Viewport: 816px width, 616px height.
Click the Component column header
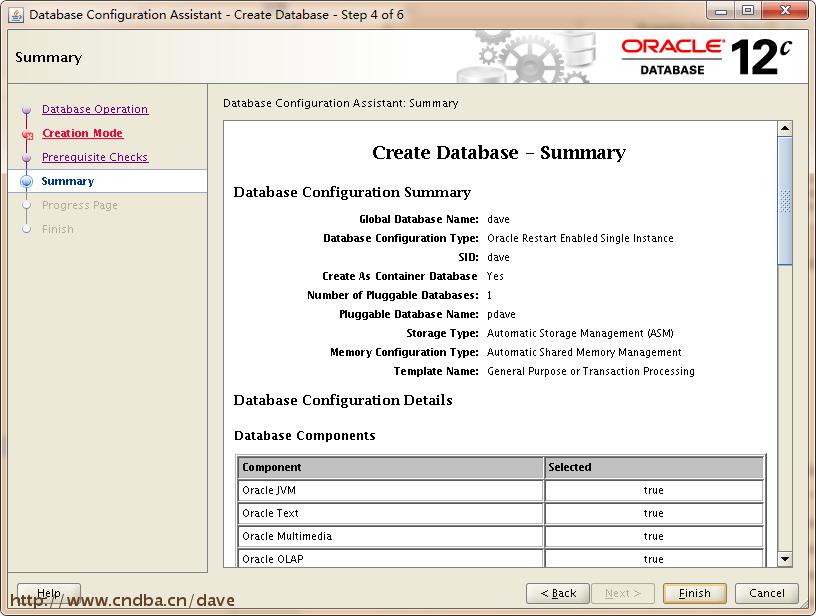[390, 467]
